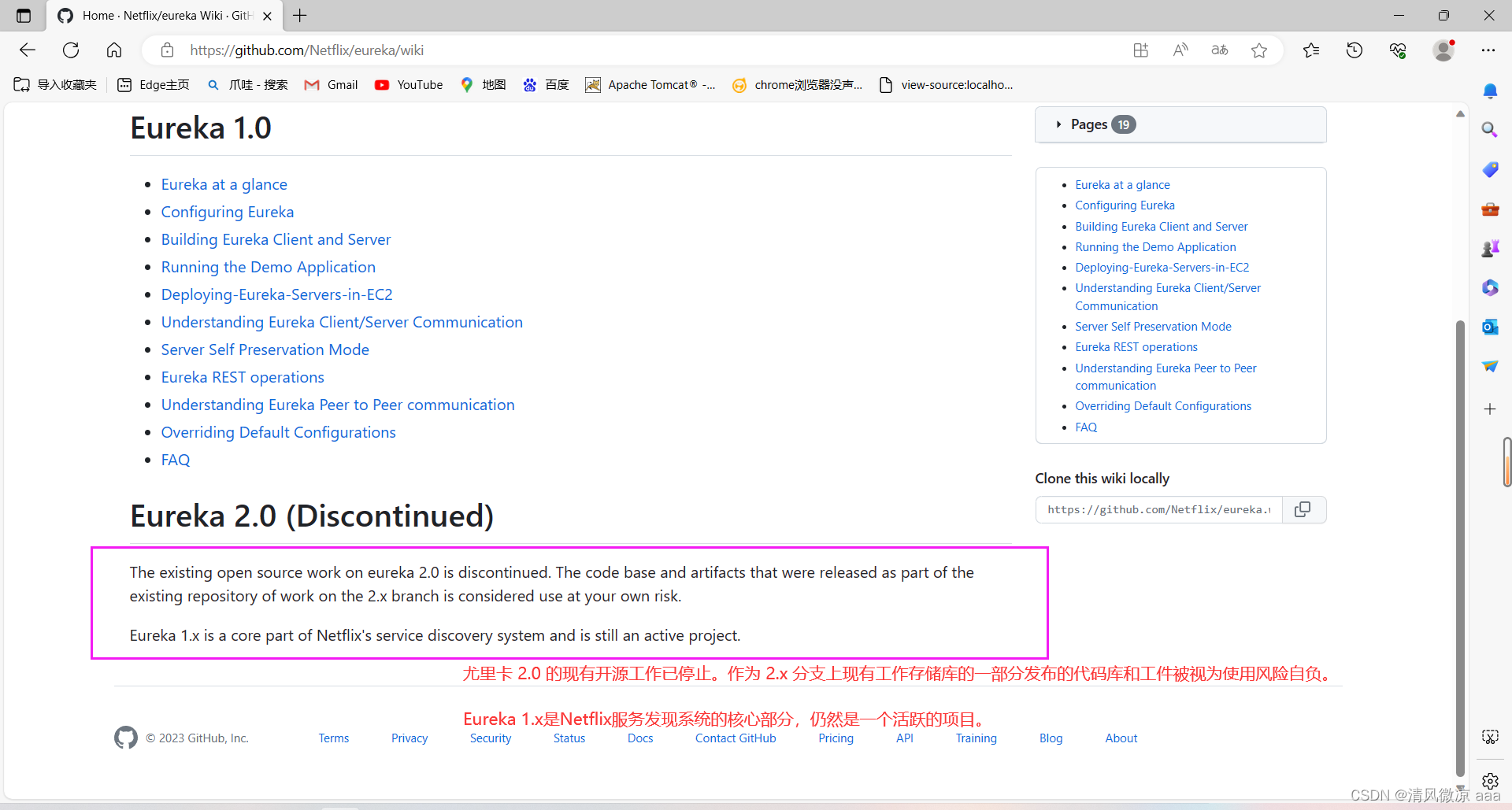Open Running the Demo Application main link
This screenshot has height=810, width=1512.
pos(269,267)
